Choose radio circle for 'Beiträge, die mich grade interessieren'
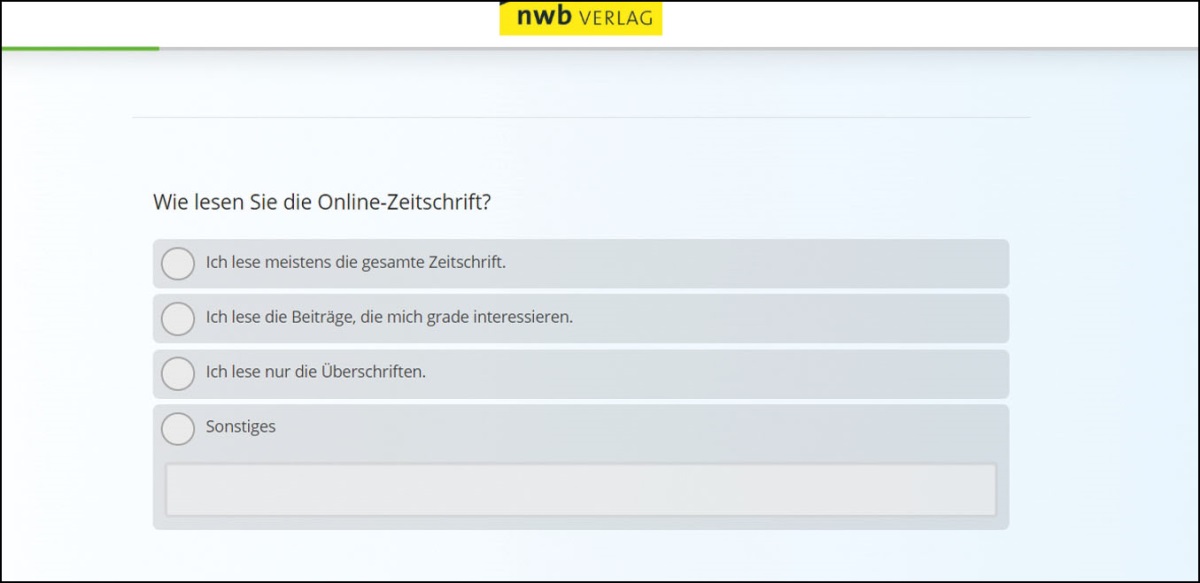 (178, 318)
